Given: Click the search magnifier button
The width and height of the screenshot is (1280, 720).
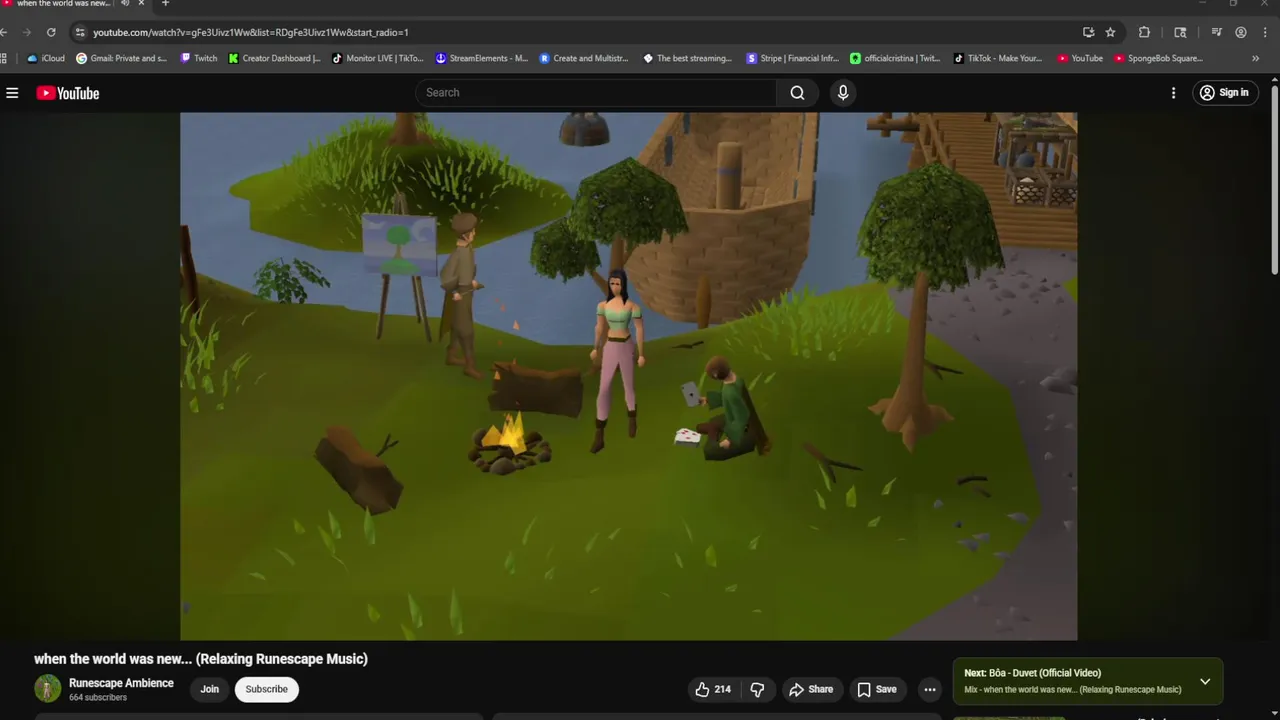Looking at the screenshot, I should pyautogui.click(x=797, y=93).
